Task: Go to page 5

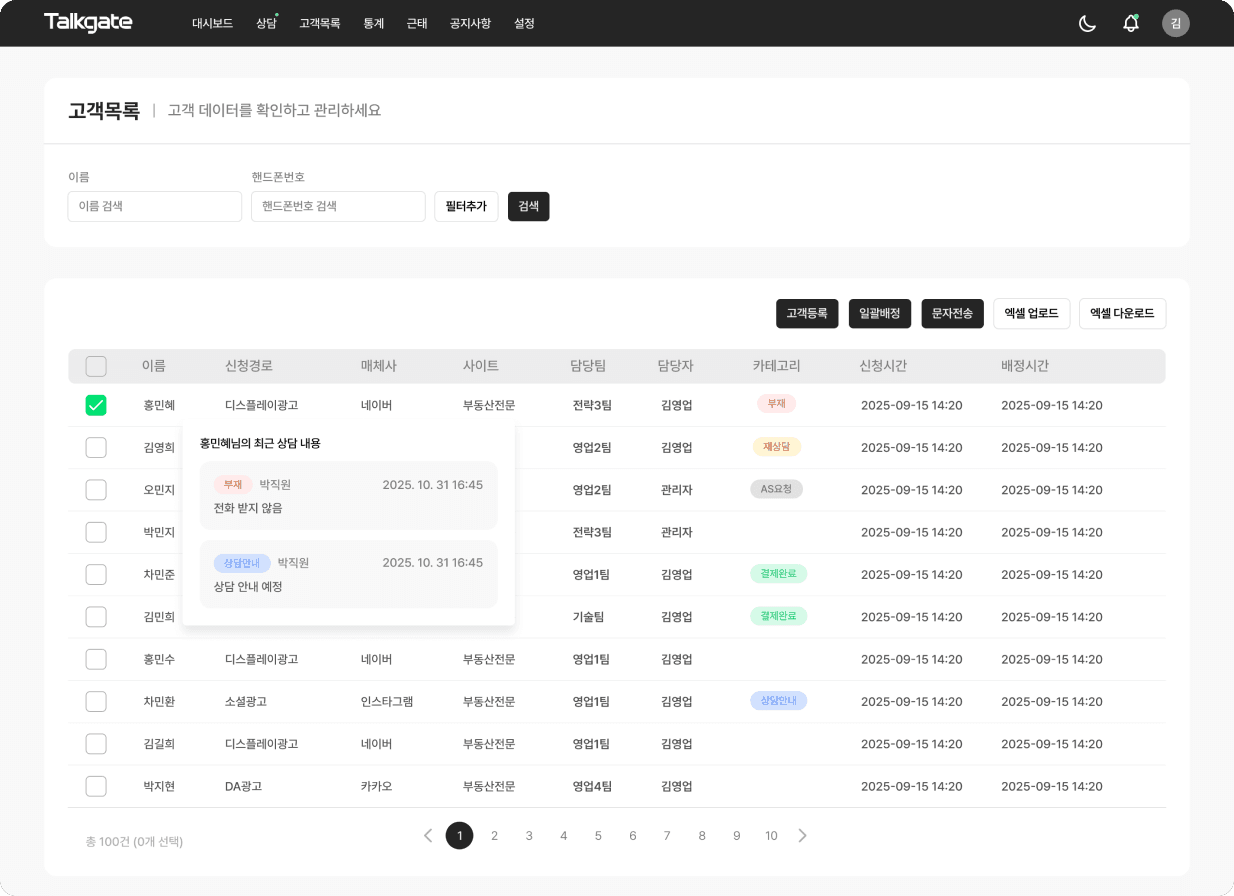Action: [x=598, y=835]
